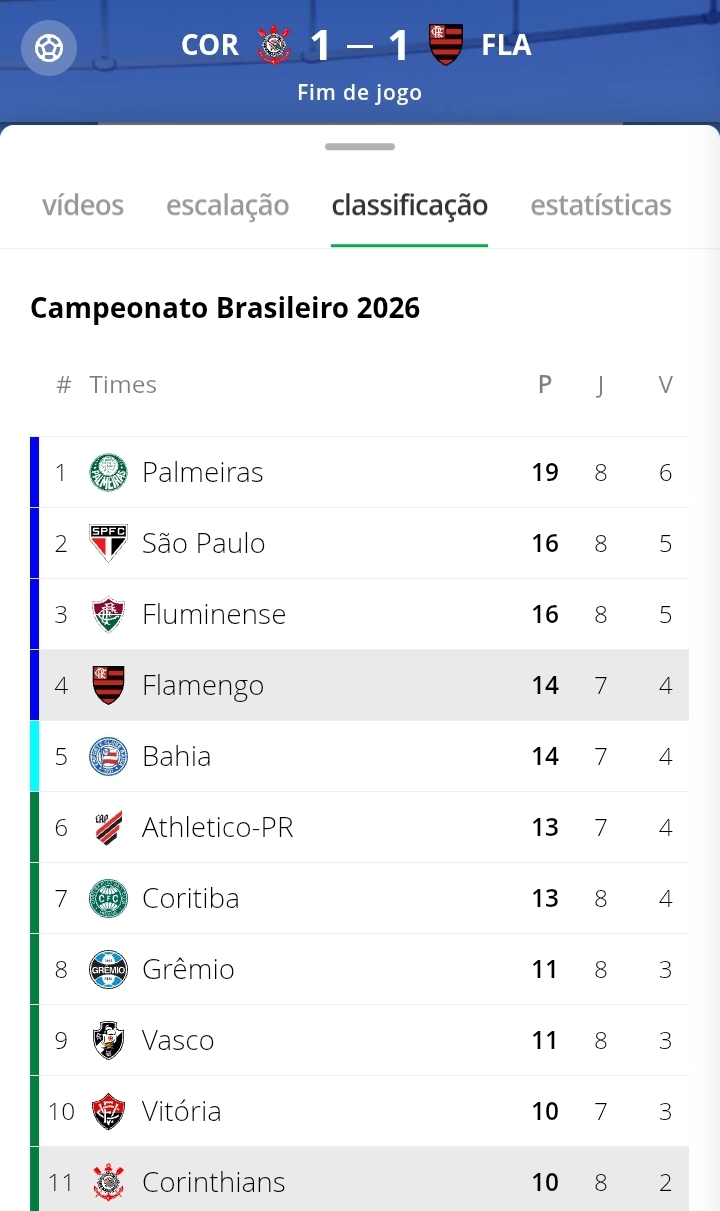This screenshot has height=1211, width=720.
Task: Open the Palmeiras team crest
Action: click(108, 472)
